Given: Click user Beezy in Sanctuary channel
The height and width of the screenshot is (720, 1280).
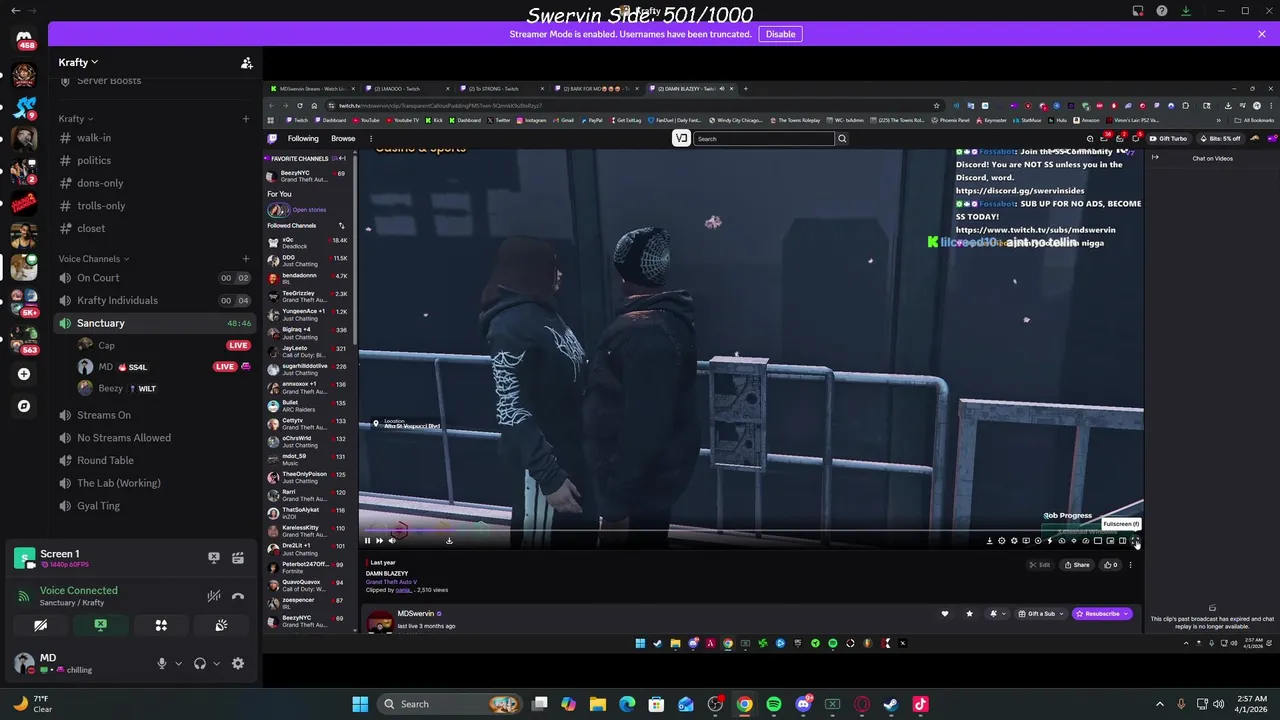Looking at the screenshot, I should click(x=164, y=388).
